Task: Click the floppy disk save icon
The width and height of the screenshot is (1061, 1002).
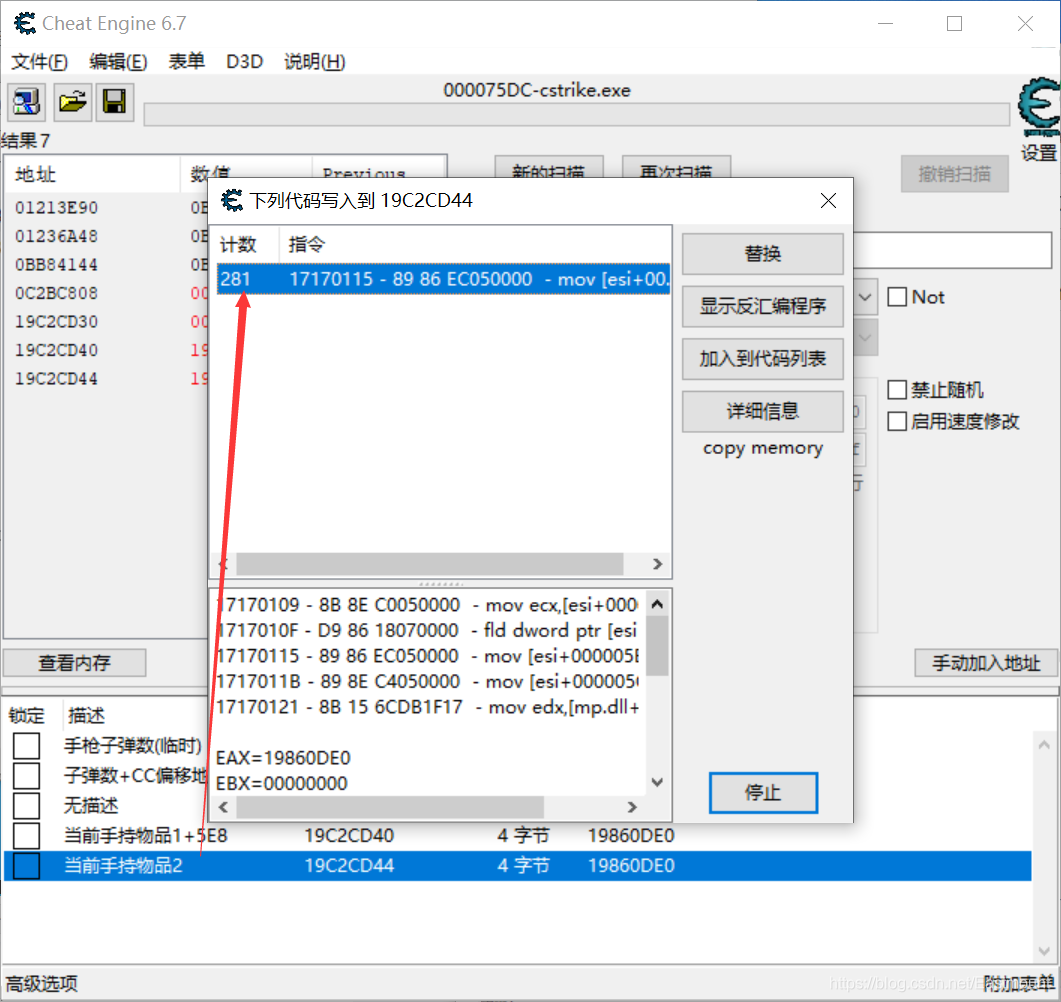Action: pyautogui.click(x=114, y=102)
